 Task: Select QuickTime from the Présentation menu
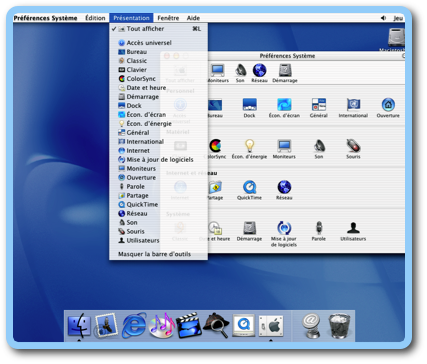click(158, 205)
